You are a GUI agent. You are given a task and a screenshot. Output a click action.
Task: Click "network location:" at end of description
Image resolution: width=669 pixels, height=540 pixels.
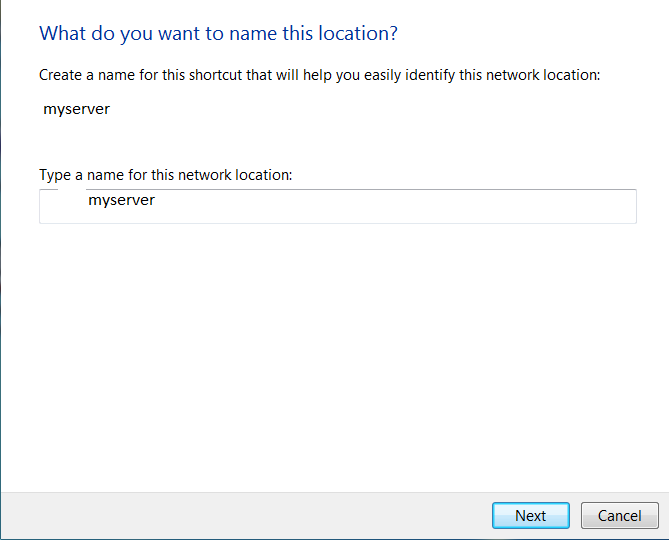[x=548, y=75]
